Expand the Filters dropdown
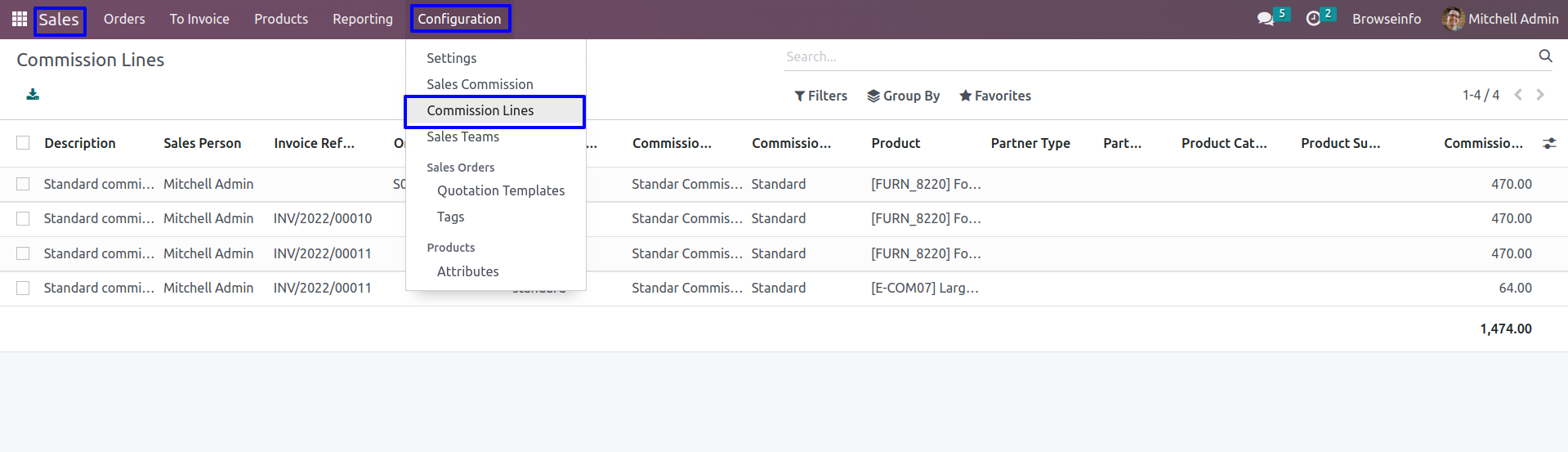Image resolution: width=1568 pixels, height=452 pixels. pos(820,96)
